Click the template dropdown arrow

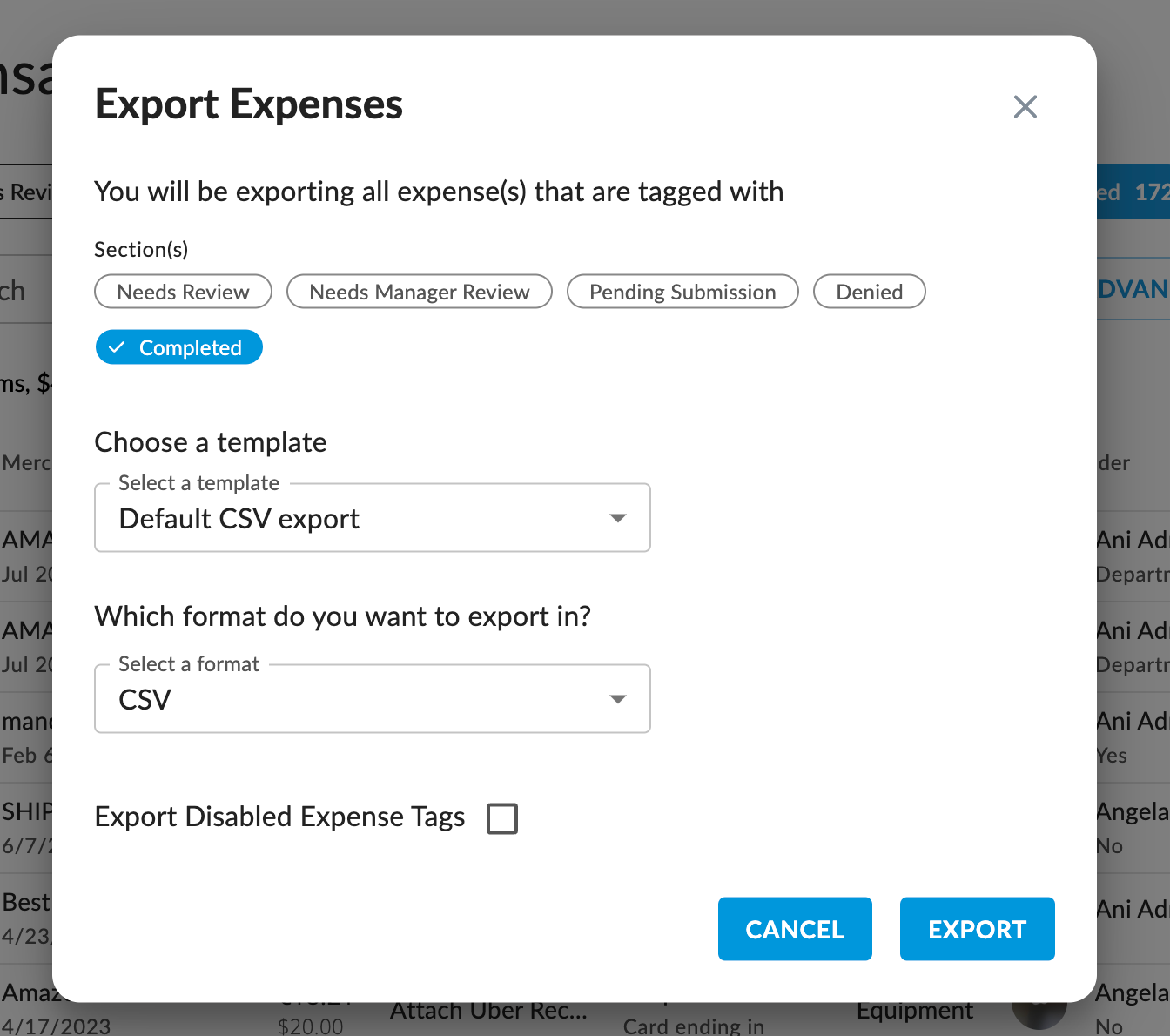[x=618, y=517]
